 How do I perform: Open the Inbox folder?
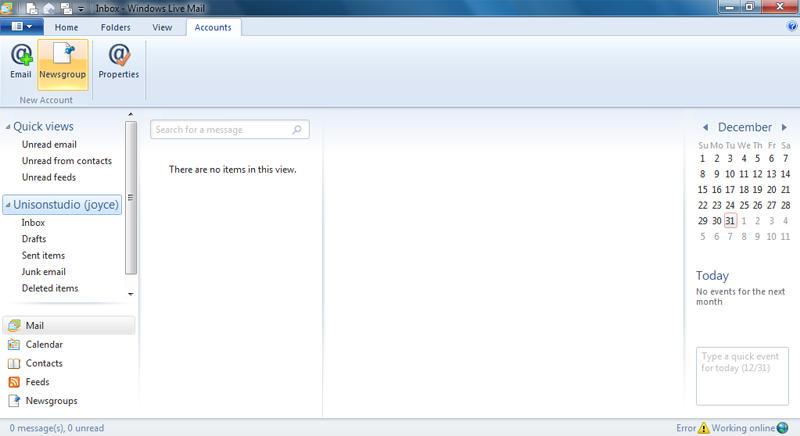point(33,223)
